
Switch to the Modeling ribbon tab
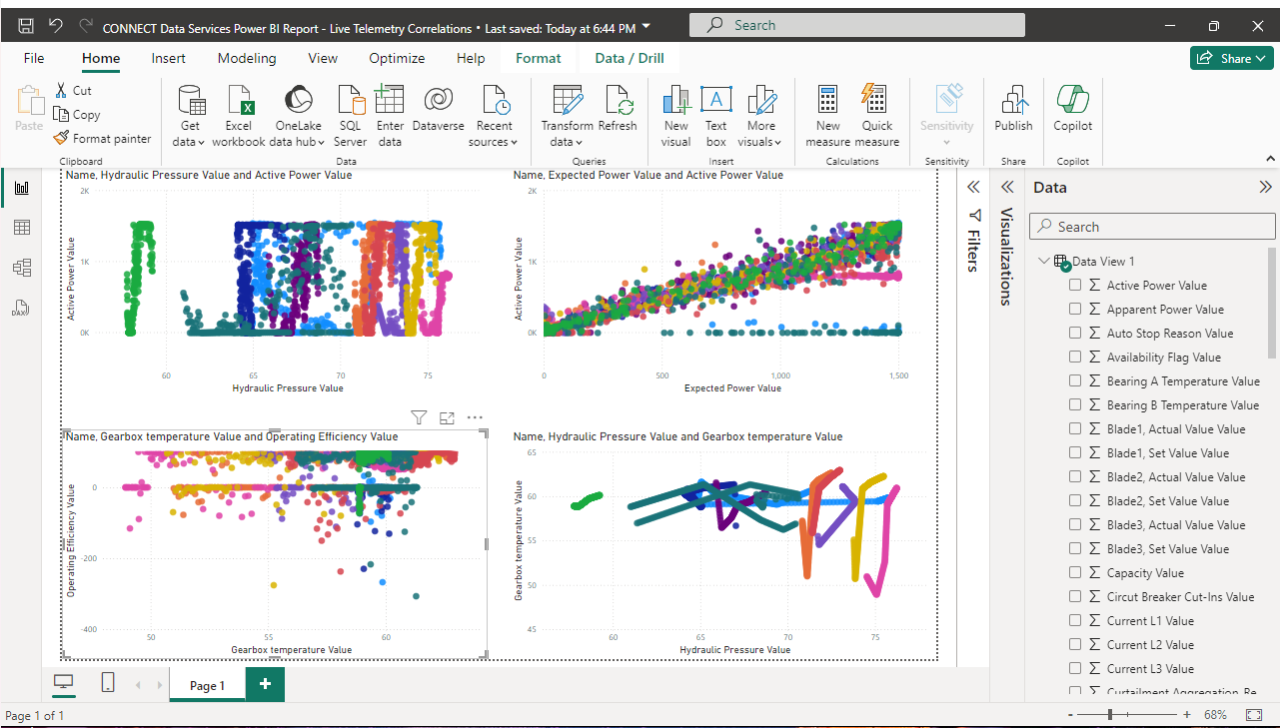[246, 58]
